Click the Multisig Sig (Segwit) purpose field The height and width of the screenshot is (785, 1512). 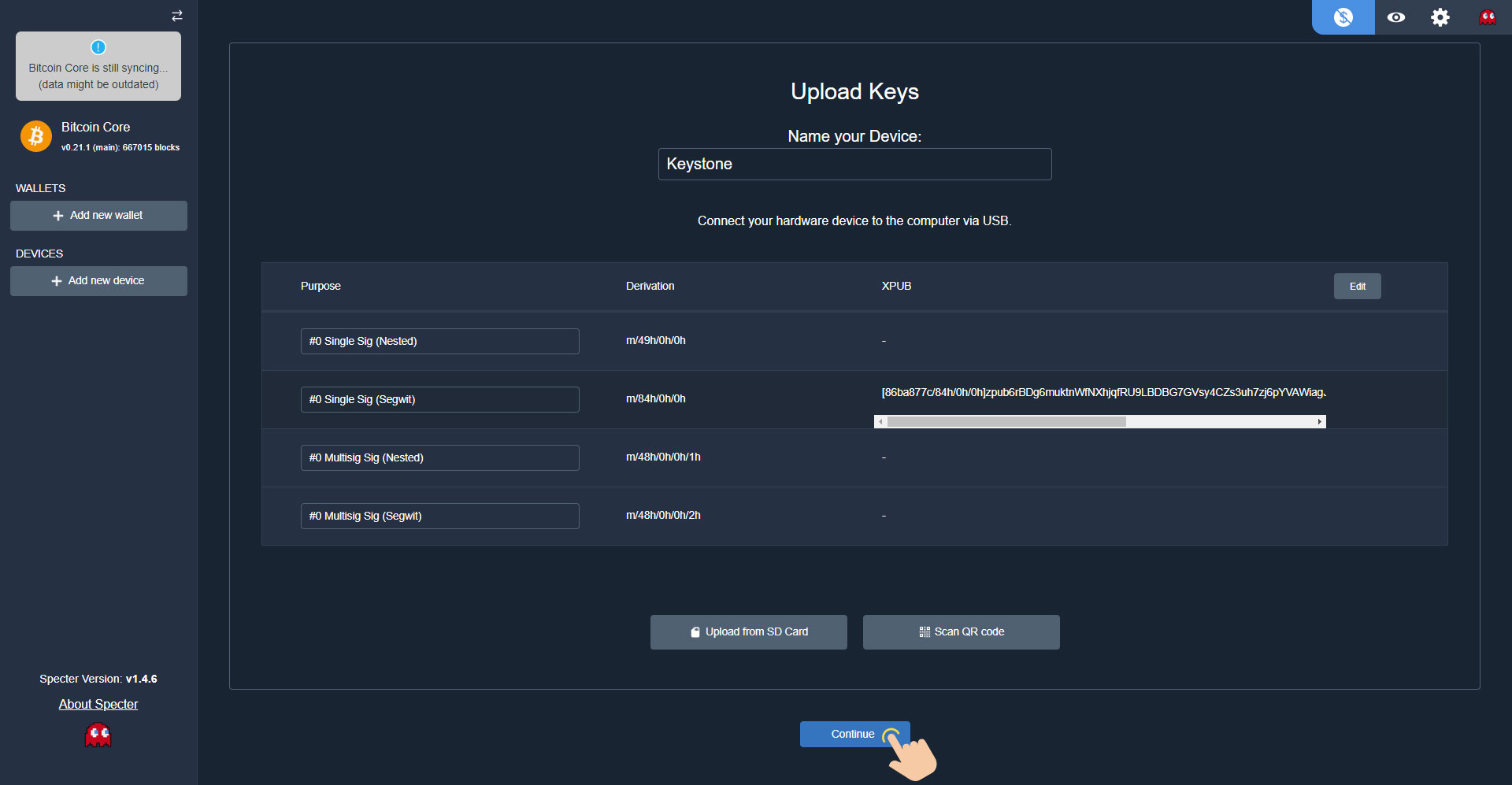pos(439,517)
